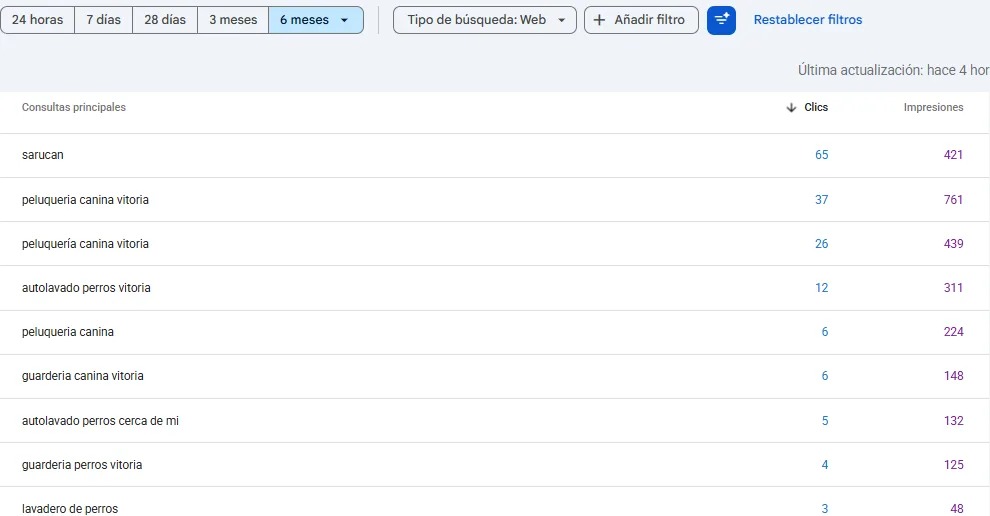Click the plus icon in Añadir filtro
990x516 pixels.
pos(599,20)
